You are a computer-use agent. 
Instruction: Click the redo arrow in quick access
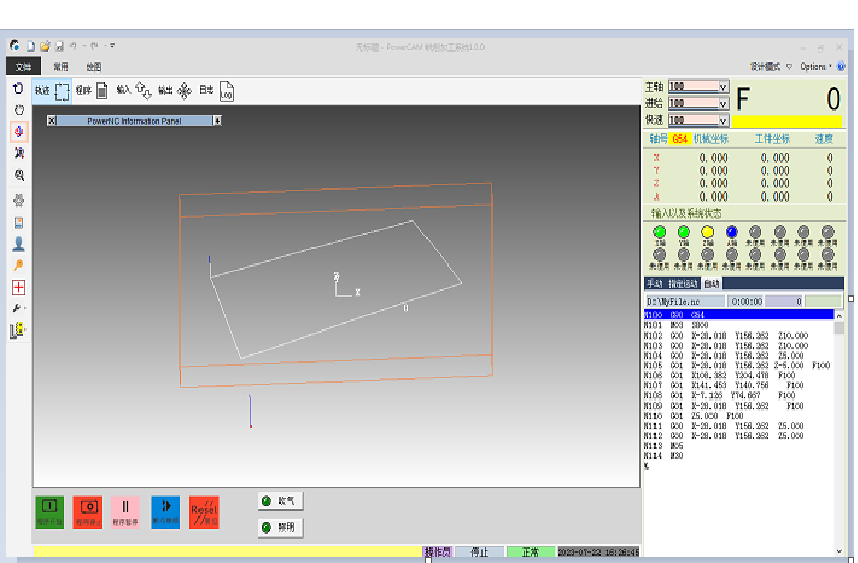click(94, 46)
